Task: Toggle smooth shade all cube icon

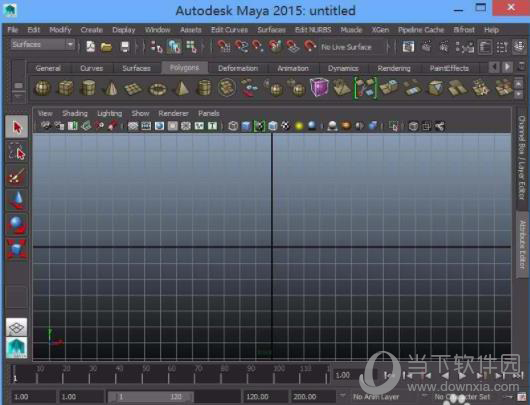Action: click(246, 126)
